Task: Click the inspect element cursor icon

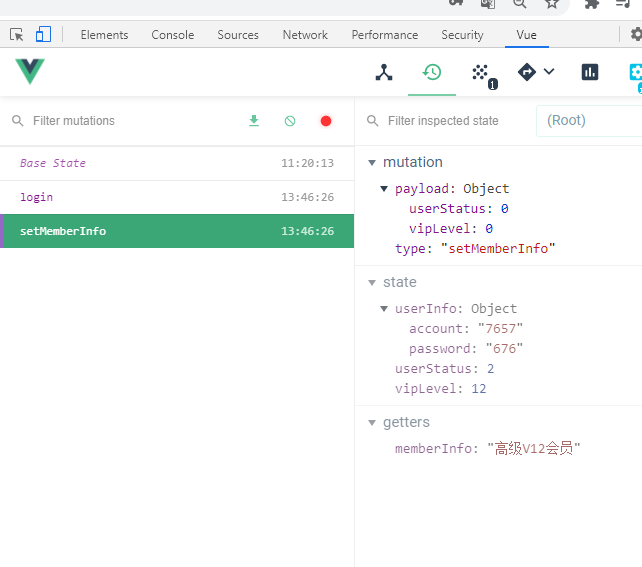Action: pos(16,35)
